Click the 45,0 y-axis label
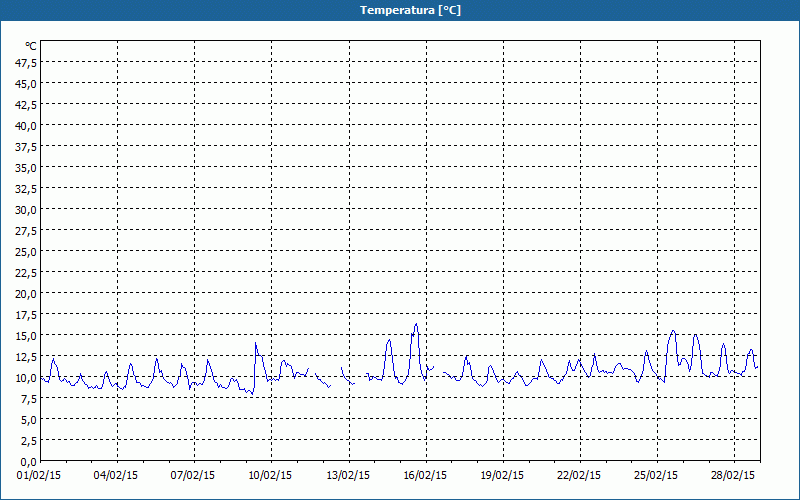The width and height of the screenshot is (800, 500). pos(26,84)
